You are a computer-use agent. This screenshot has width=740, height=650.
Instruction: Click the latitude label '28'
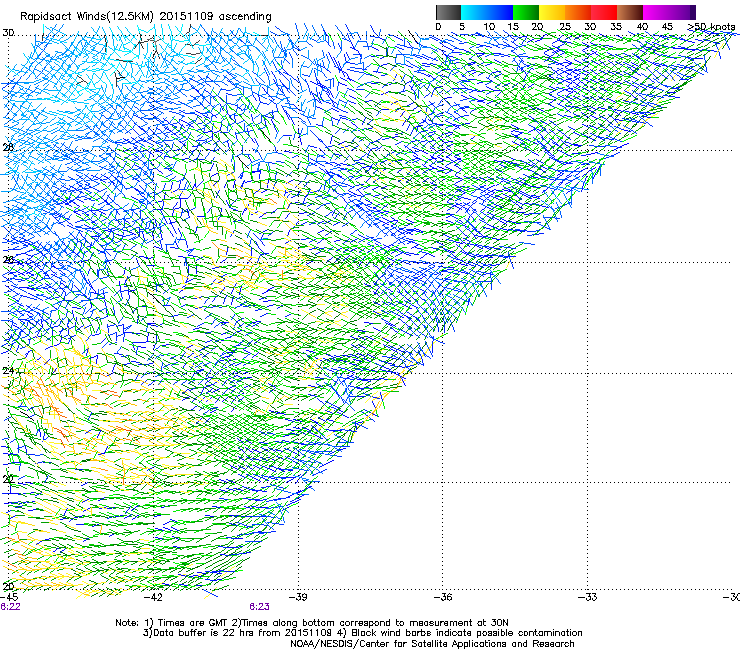coord(8,147)
